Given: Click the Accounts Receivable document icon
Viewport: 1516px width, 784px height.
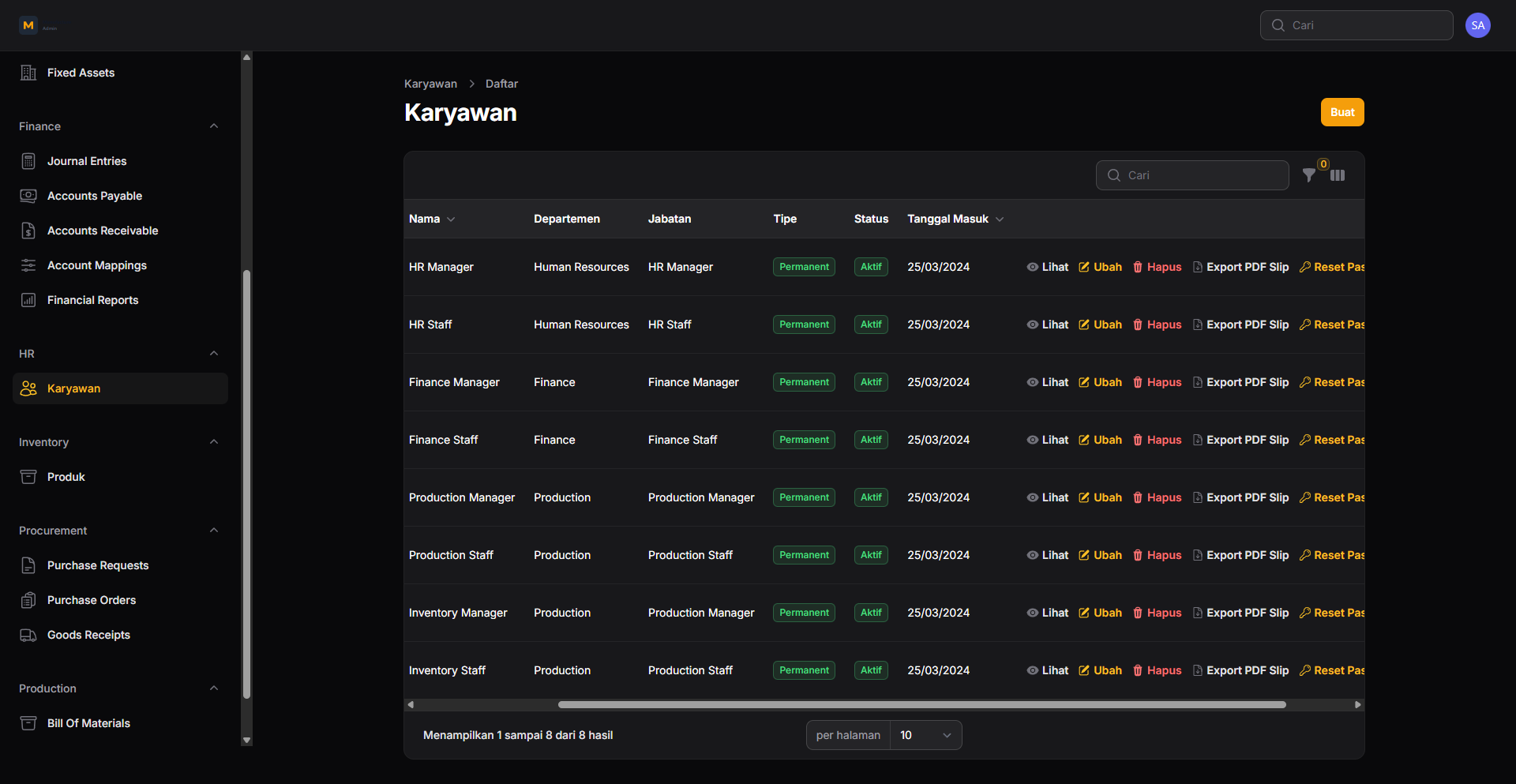Looking at the screenshot, I should [x=28, y=231].
